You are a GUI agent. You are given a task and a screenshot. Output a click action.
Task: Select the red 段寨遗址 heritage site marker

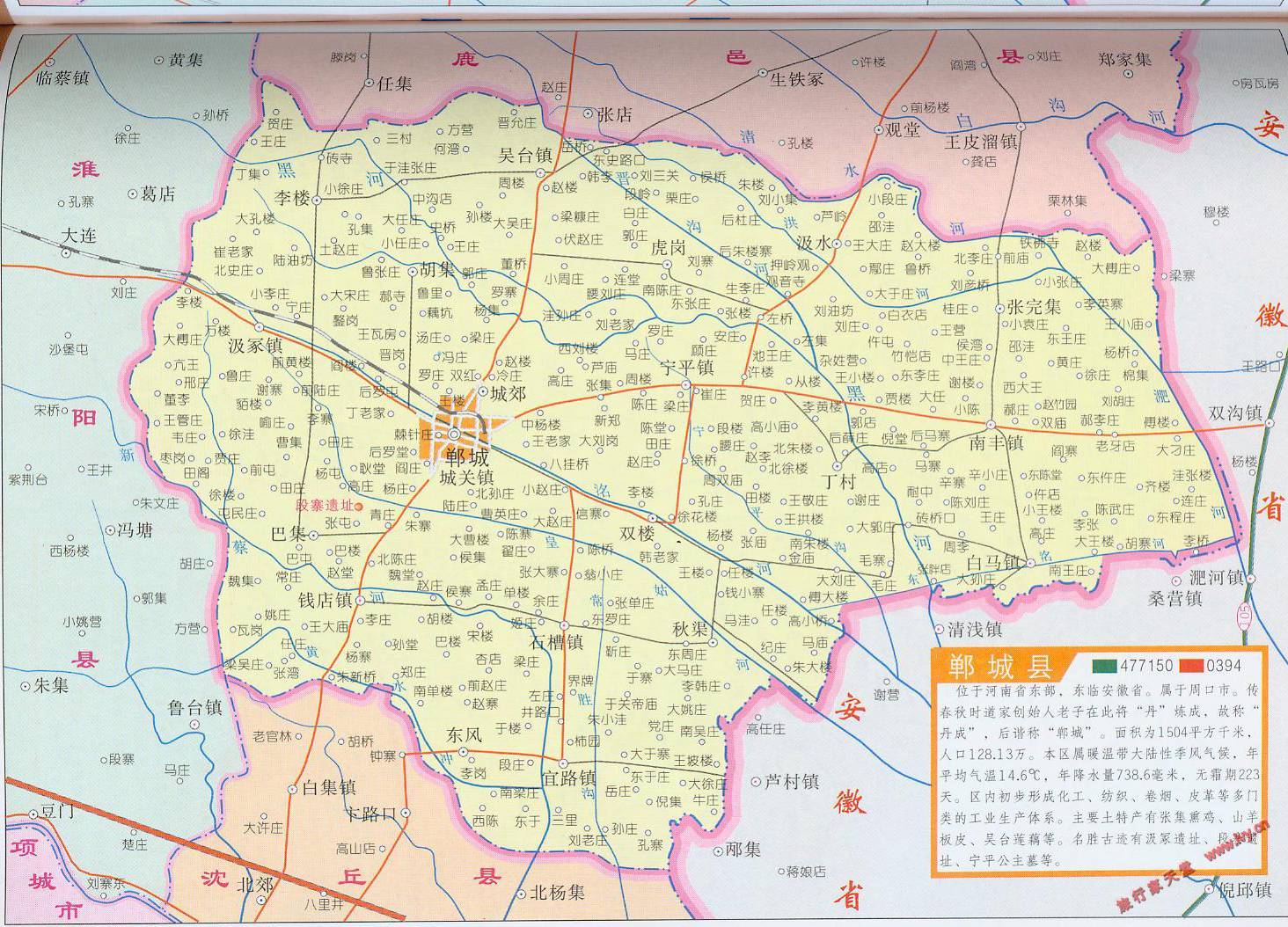click(360, 507)
